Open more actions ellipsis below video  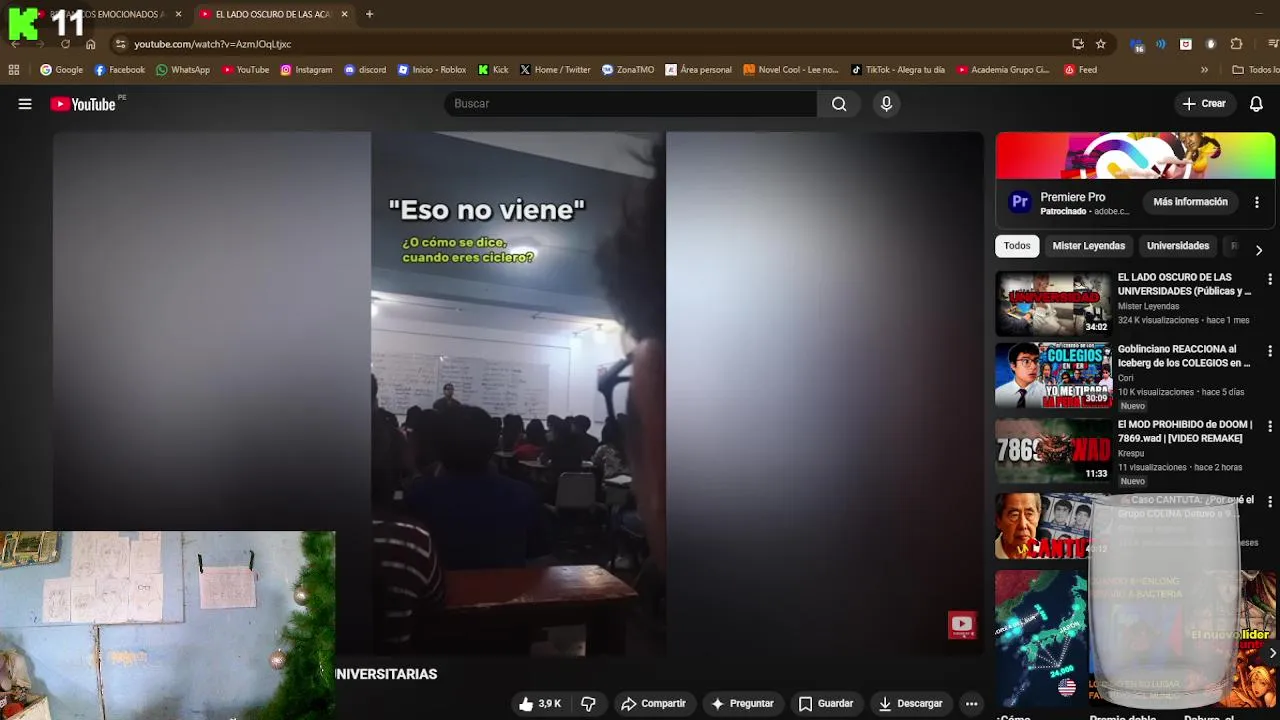(971, 704)
